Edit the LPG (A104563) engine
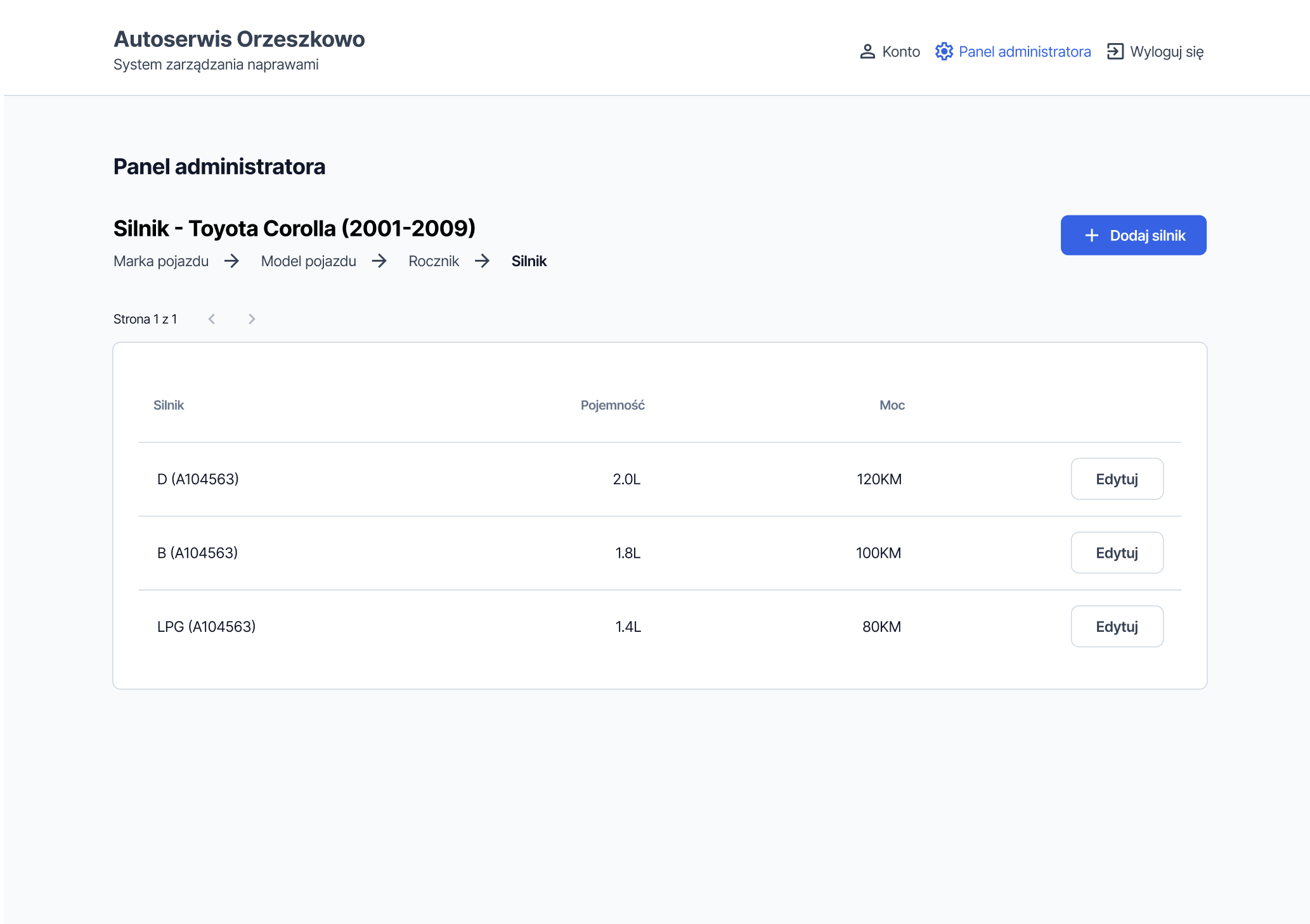1310x924 pixels. point(1117,627)
